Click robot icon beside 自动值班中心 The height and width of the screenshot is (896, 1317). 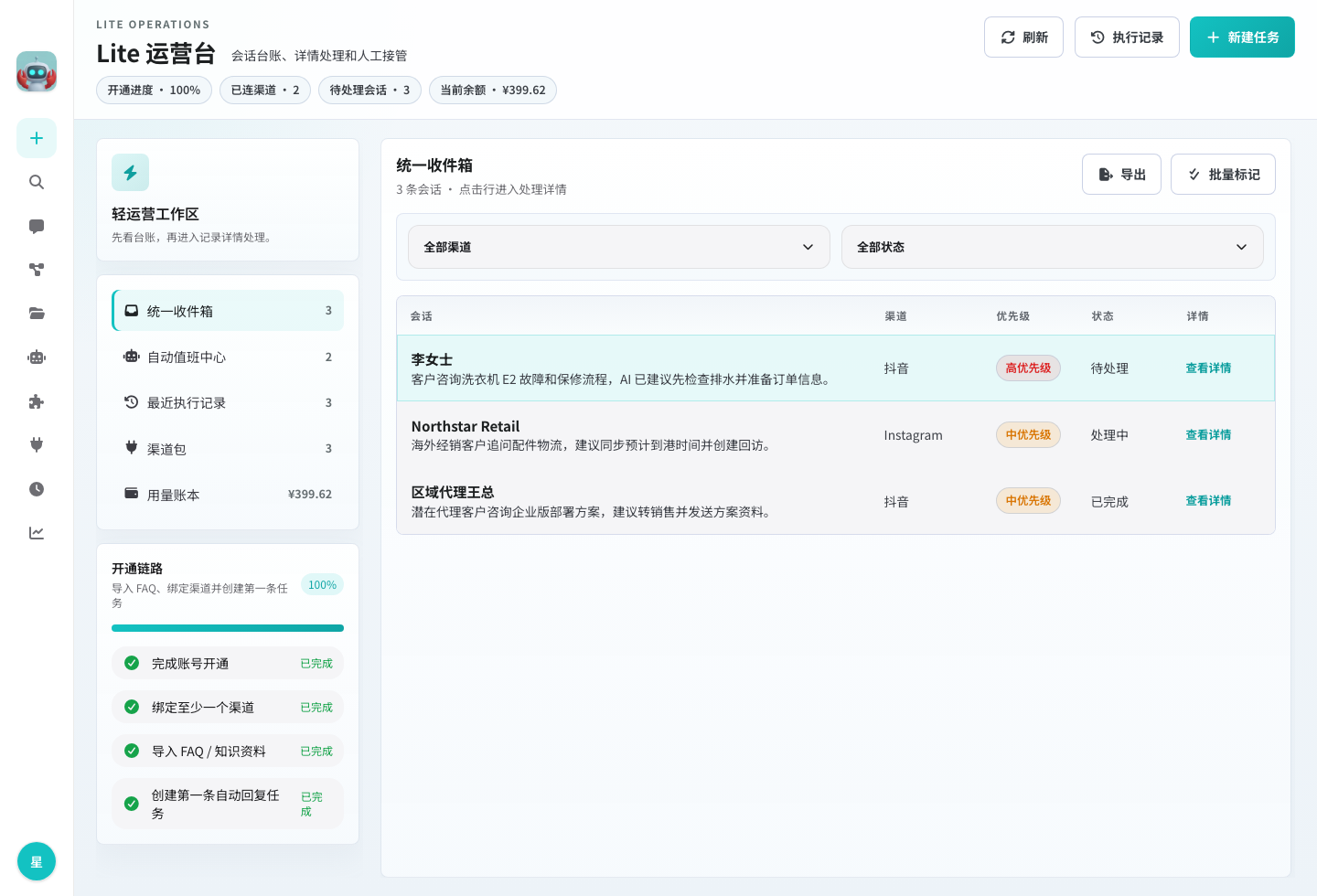point(132,357)
